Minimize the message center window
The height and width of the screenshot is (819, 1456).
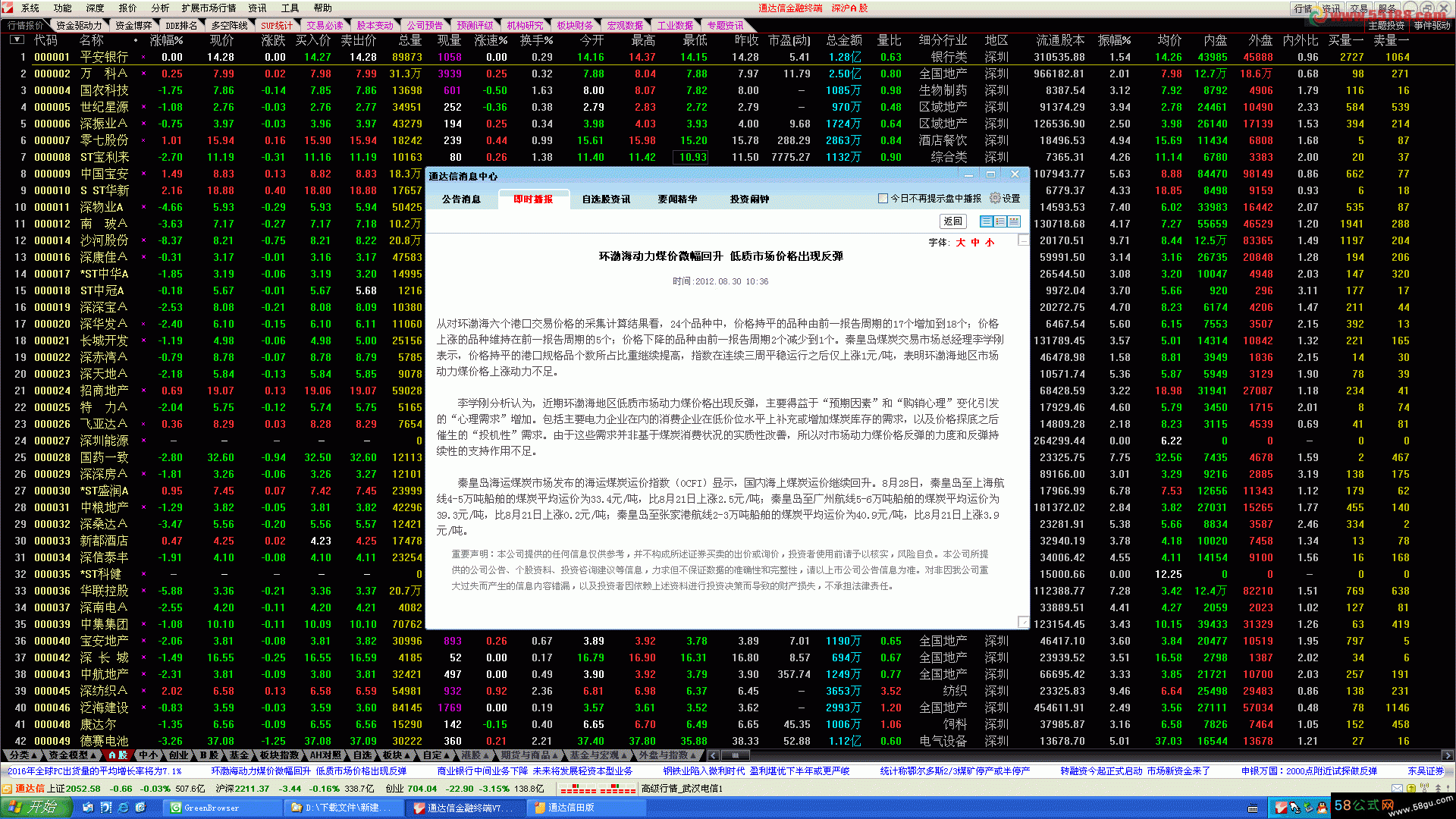(968, 174)
